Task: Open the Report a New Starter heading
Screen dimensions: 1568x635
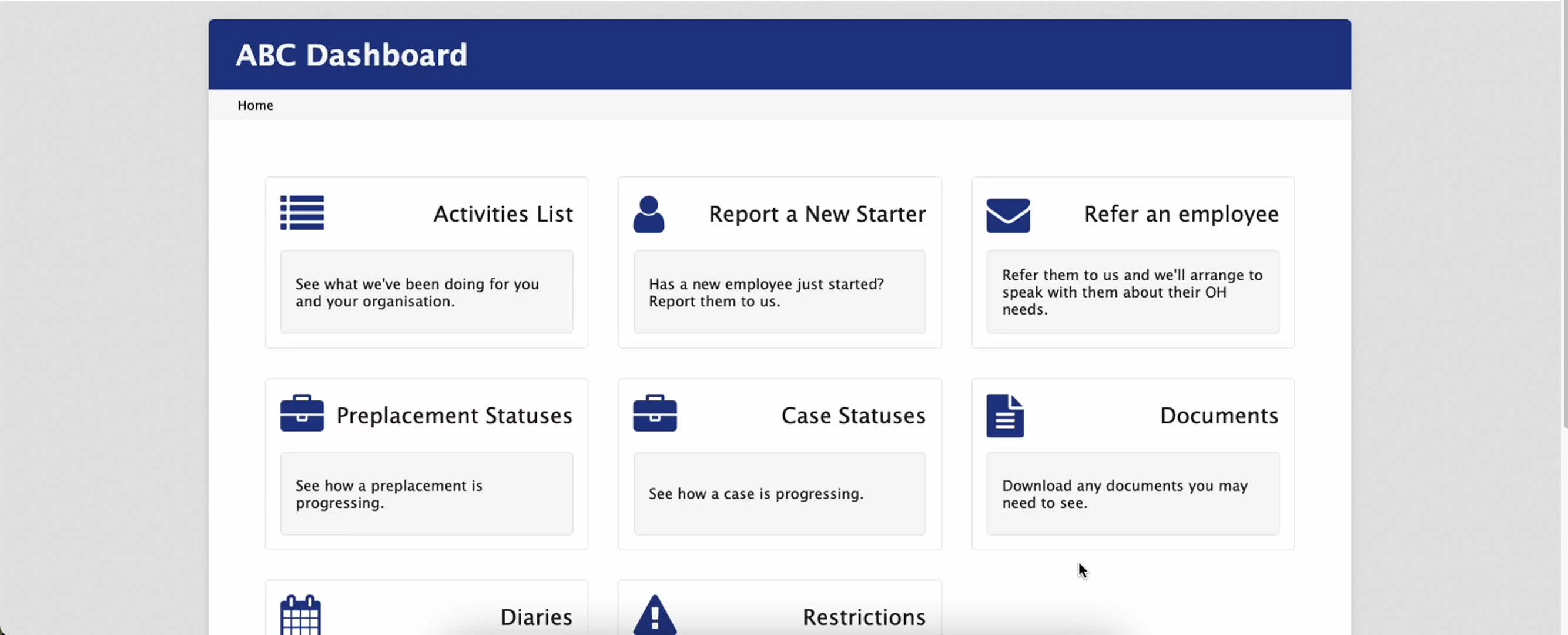Action: [x=817, y=214]
